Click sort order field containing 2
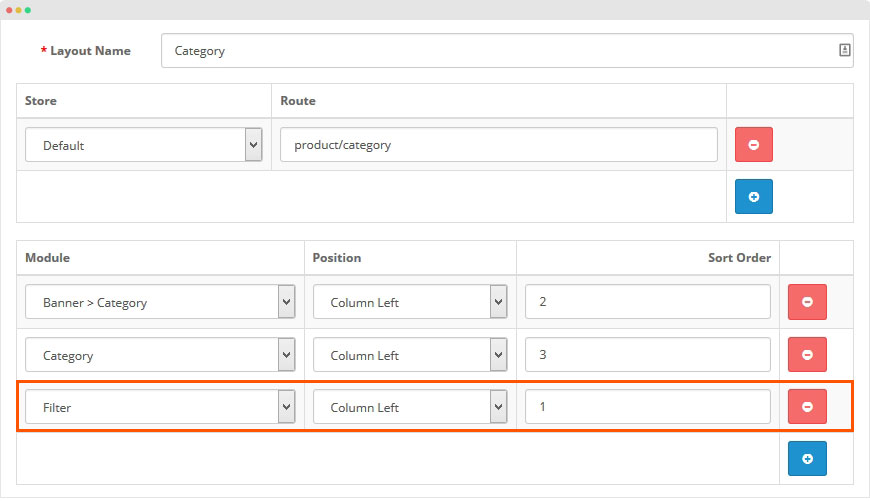The width and height of the screenshot is (870, 501). tap(647, 302)
